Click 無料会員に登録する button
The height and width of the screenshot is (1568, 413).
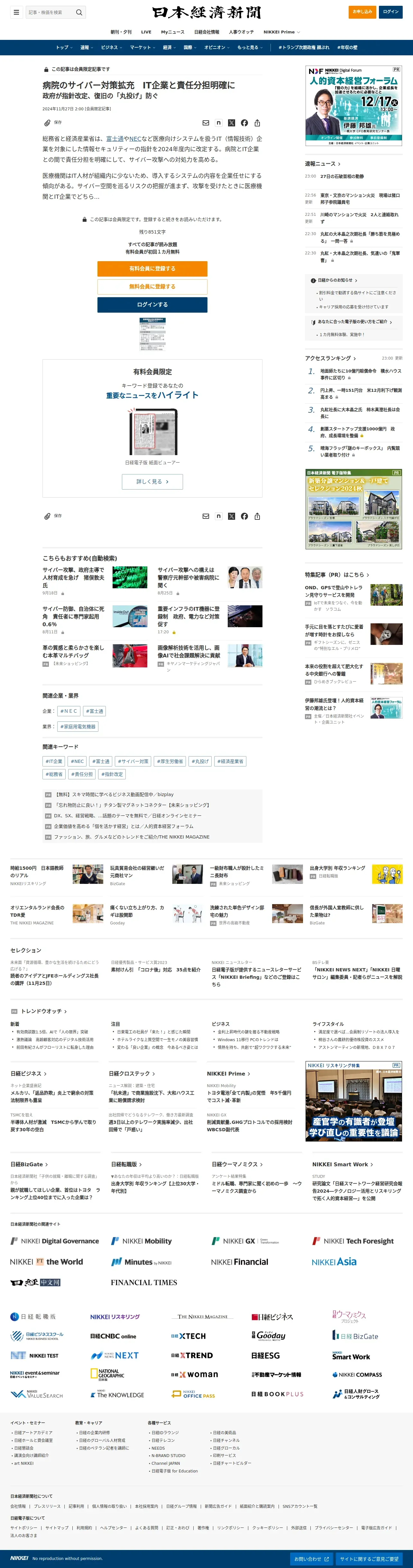[152, 287]
